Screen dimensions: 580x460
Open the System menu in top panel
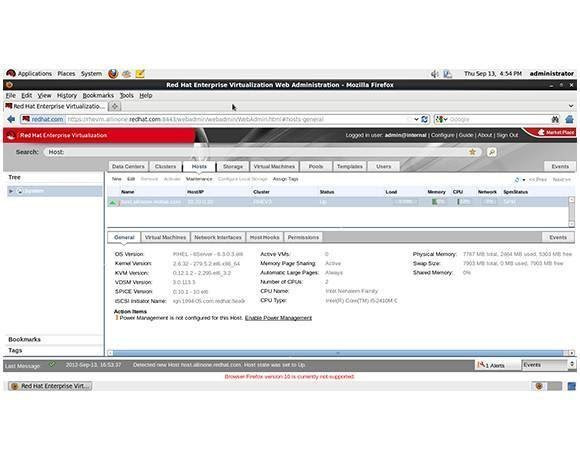click(x=91, y=74)
